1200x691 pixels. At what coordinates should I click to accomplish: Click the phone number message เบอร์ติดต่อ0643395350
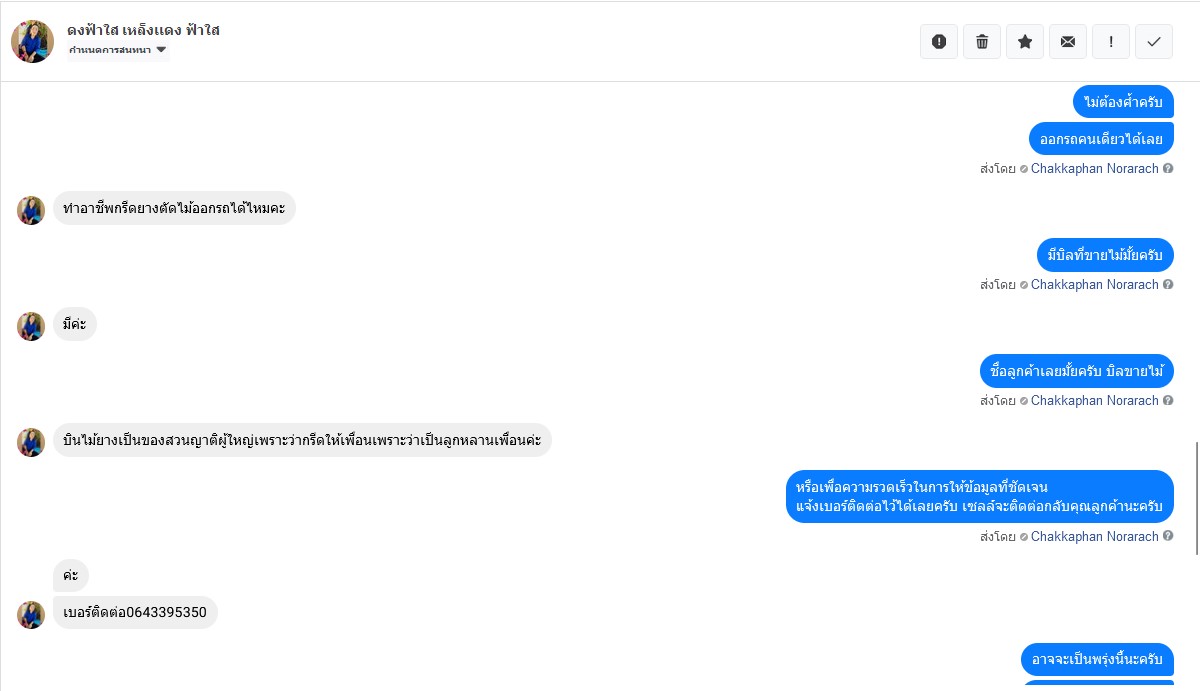pyautogui.click(x=135, y=612)
